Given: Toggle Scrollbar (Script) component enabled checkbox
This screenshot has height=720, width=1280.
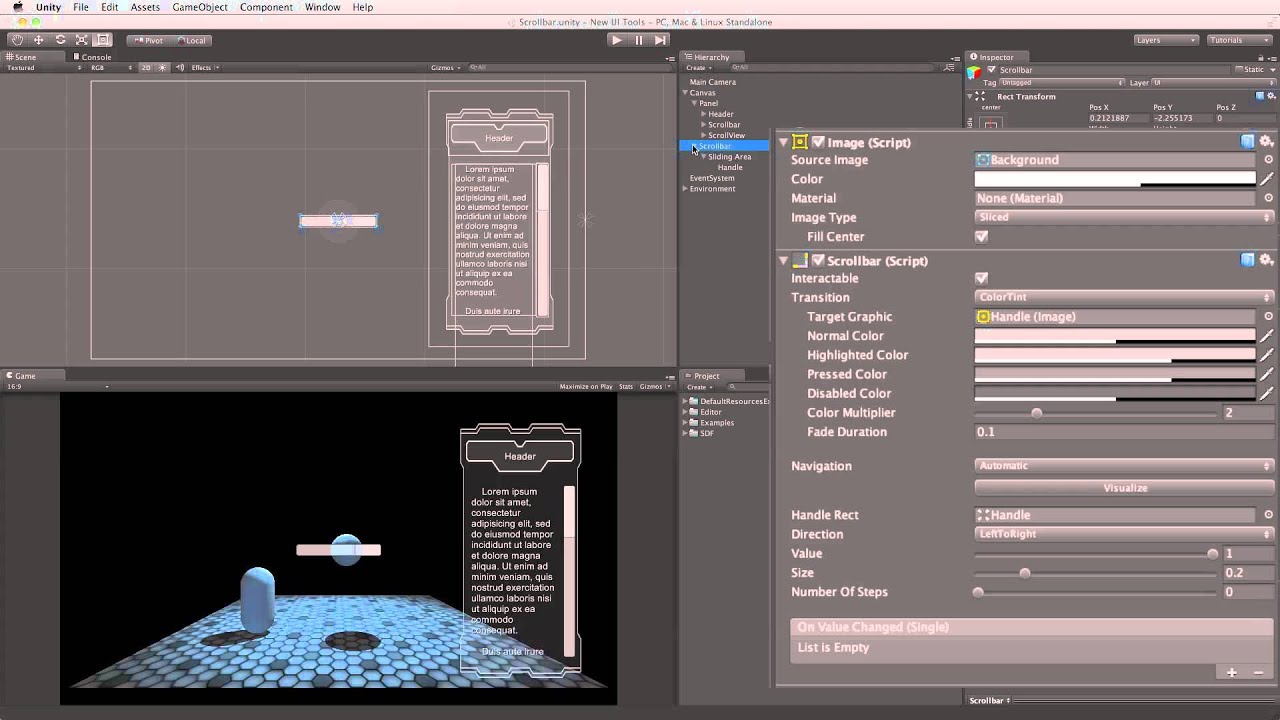Looking at the screenshot, I should pos(818,260).
